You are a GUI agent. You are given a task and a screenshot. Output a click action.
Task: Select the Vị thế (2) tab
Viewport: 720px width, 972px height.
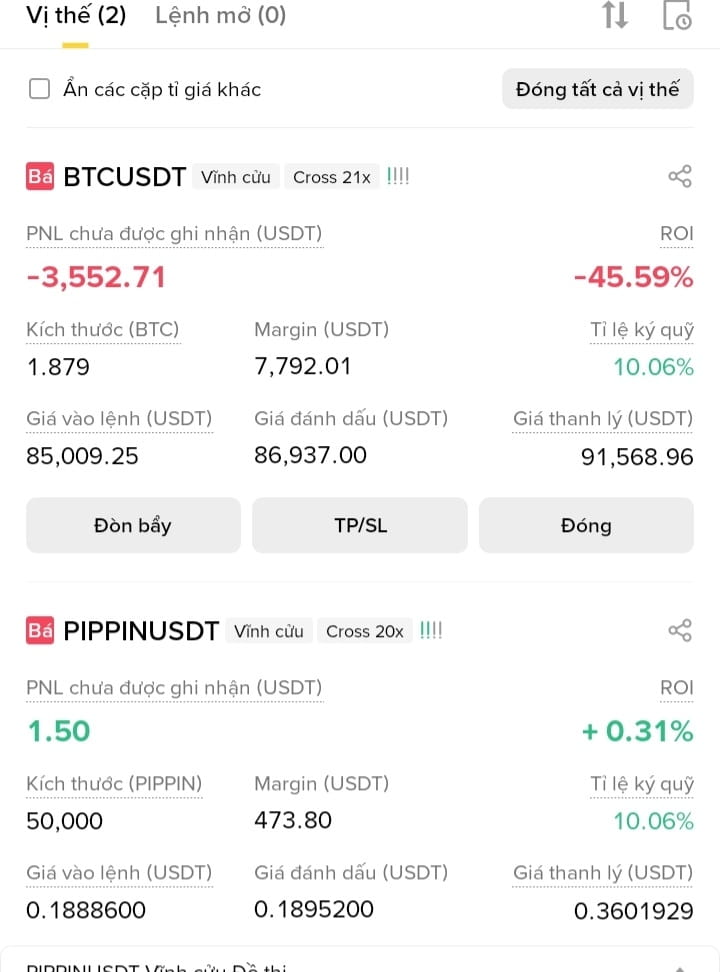tap(76, 15)
